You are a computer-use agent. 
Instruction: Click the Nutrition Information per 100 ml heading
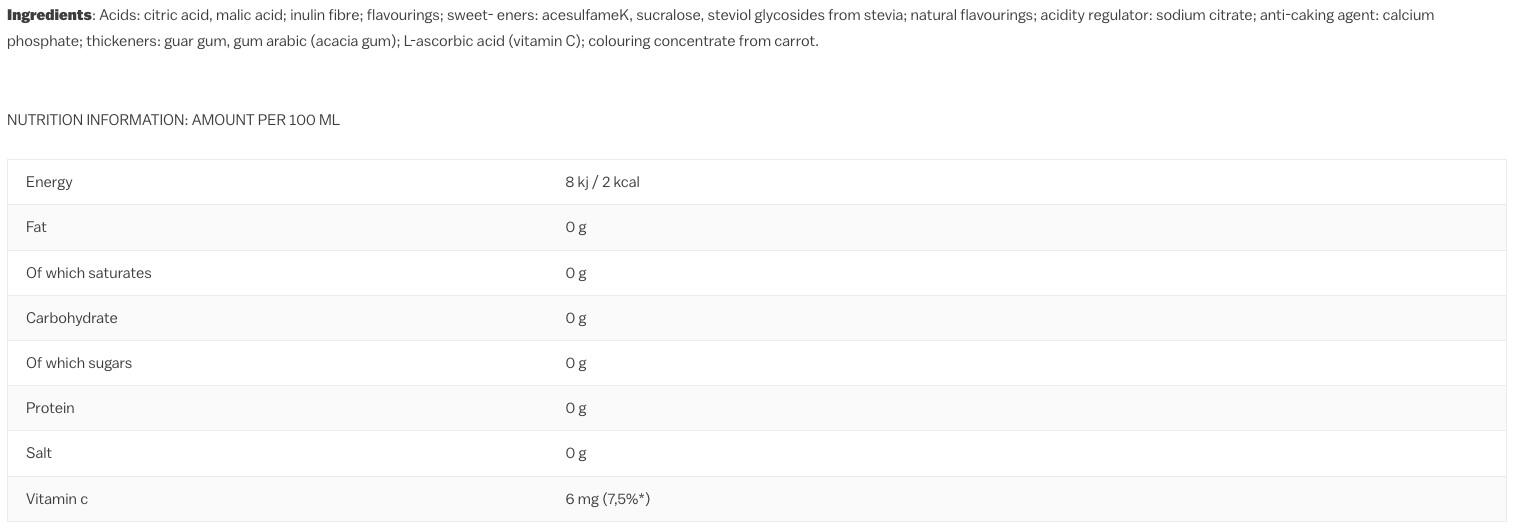173,120
